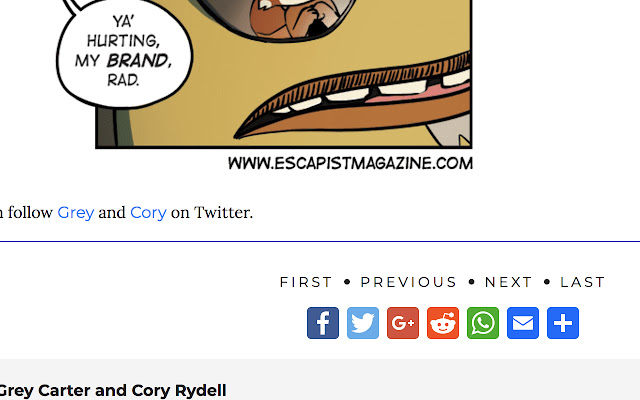Screen dimensions: 640x400
Task: Open more sharing options plus icon
Action: point(563,323)
